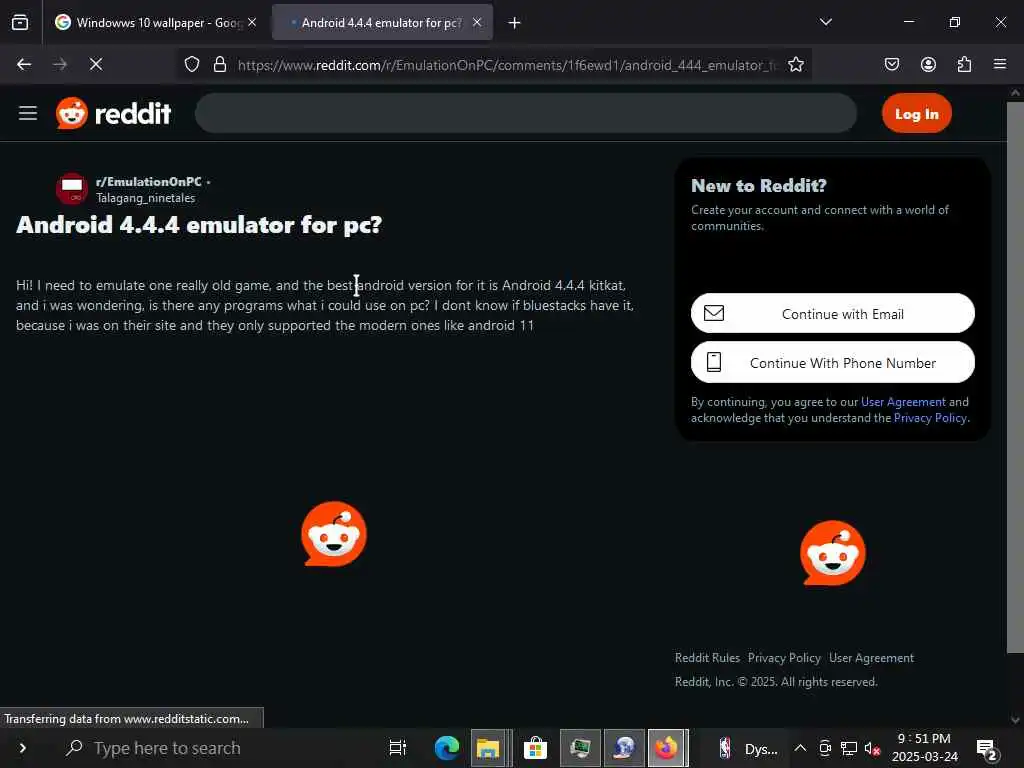The width and height of the screenshot is (1024, 768).
Task: Continue with Email sign-up button
Action: 833,313
